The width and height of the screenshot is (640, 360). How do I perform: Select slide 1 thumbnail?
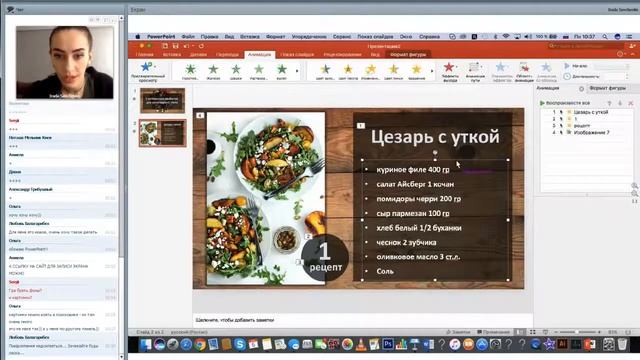[162, 100]
